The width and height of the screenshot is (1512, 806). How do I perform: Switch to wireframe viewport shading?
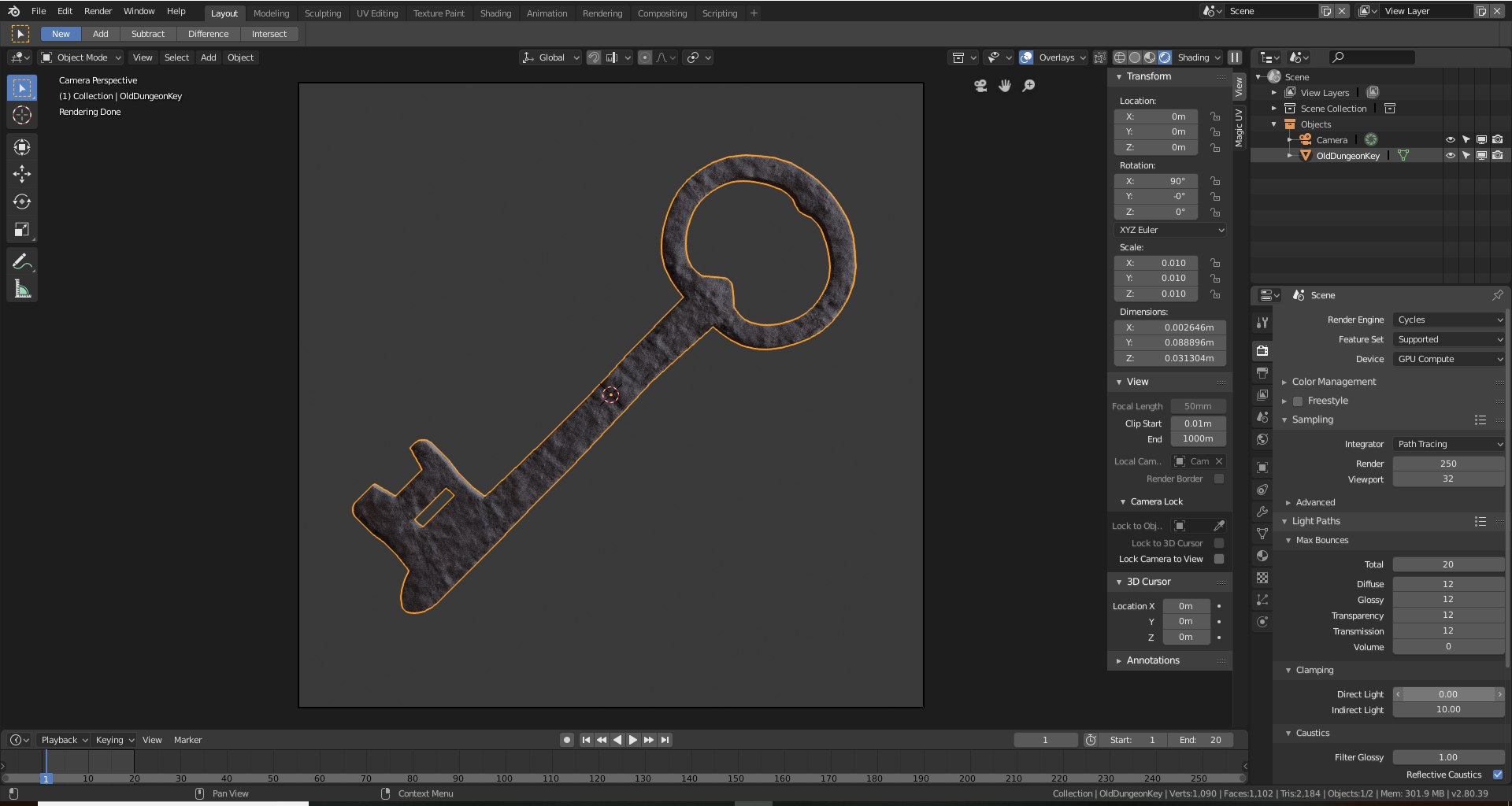tap(1120, 57)
